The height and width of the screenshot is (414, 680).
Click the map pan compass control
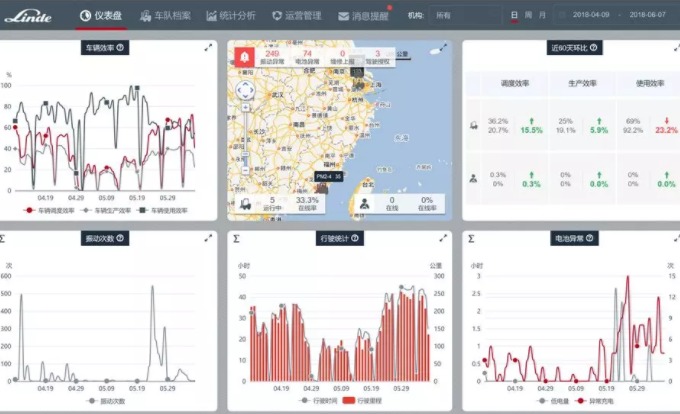click(x=244, y=90)
